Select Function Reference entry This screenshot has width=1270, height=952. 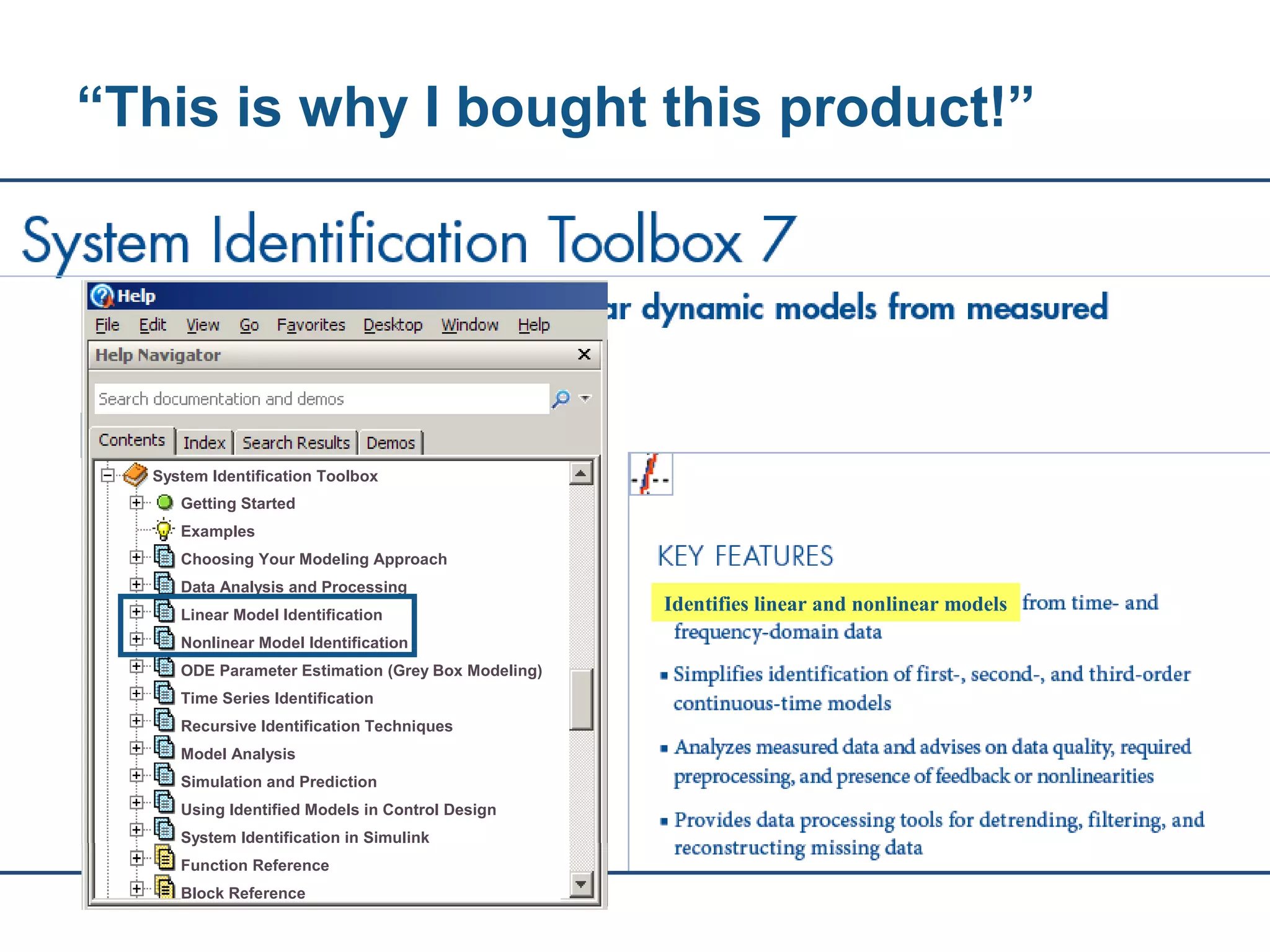[x=254, y=865]
